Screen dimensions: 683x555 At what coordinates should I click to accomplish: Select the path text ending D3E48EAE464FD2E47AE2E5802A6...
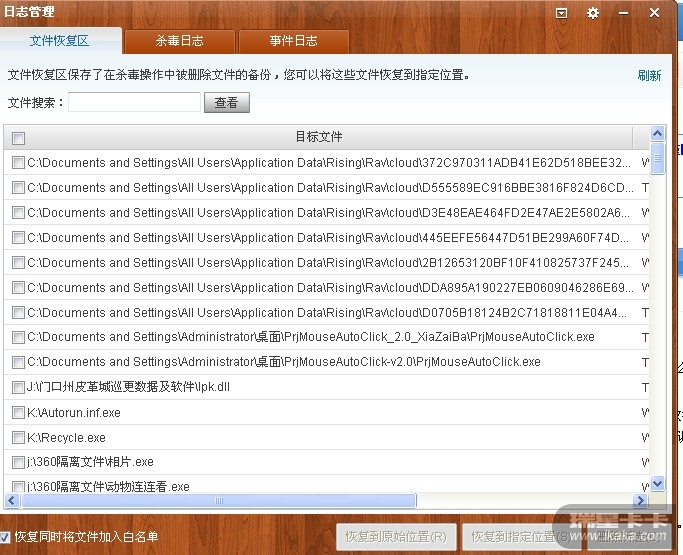coord(328,213)
